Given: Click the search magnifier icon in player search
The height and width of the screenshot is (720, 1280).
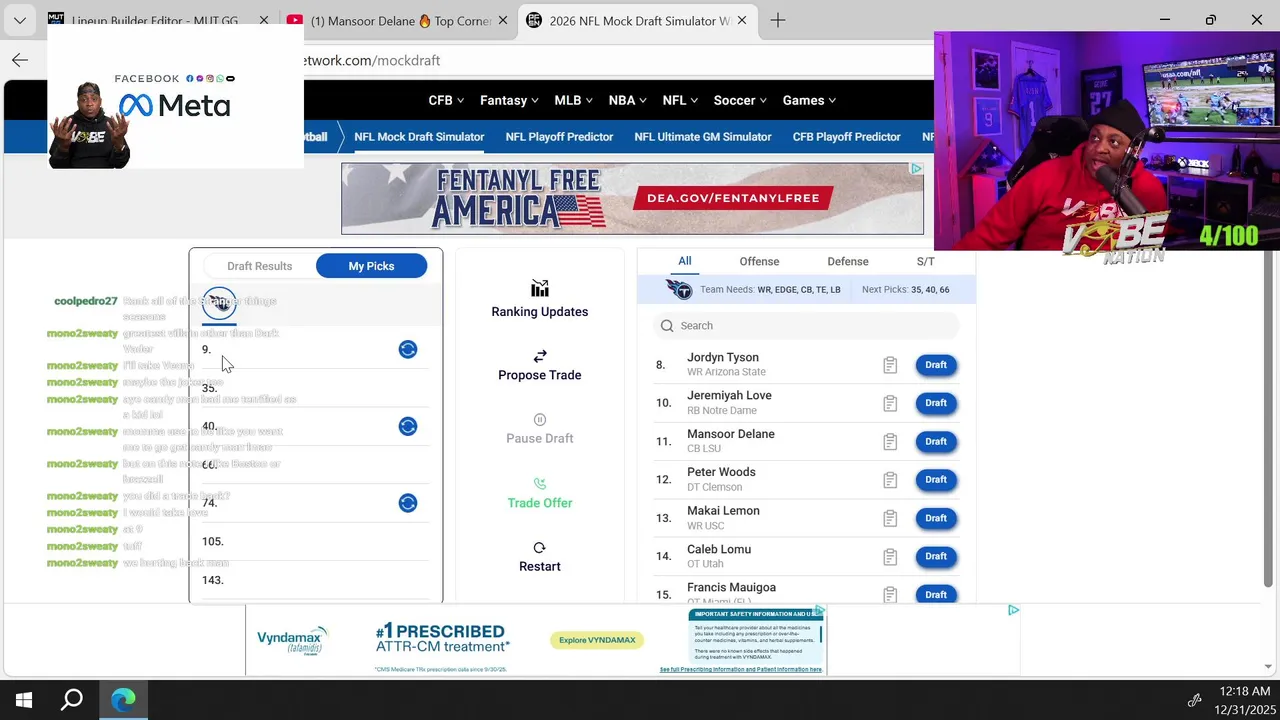Looking at the screenshot, I should 667,326.
